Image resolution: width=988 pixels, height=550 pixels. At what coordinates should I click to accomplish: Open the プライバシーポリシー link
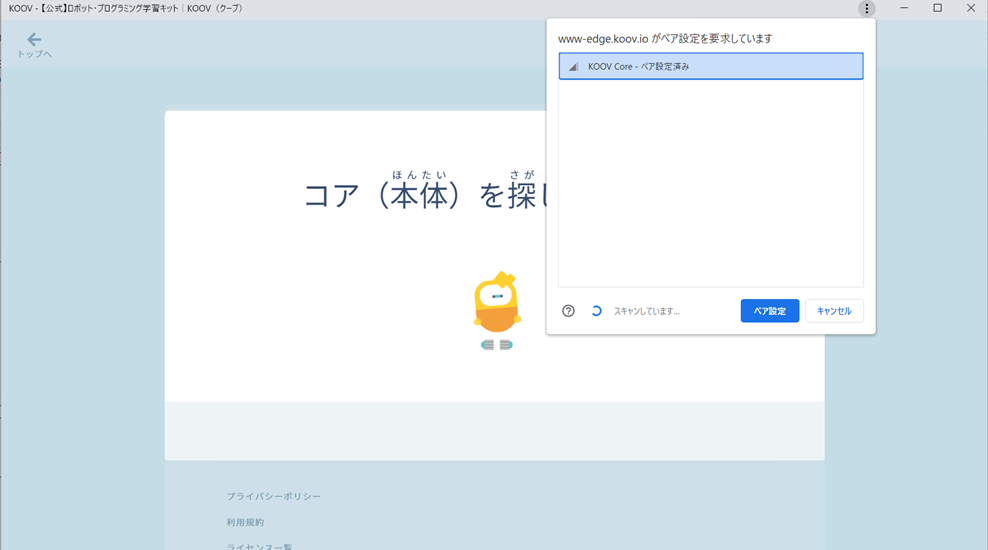tap(273, 496)
